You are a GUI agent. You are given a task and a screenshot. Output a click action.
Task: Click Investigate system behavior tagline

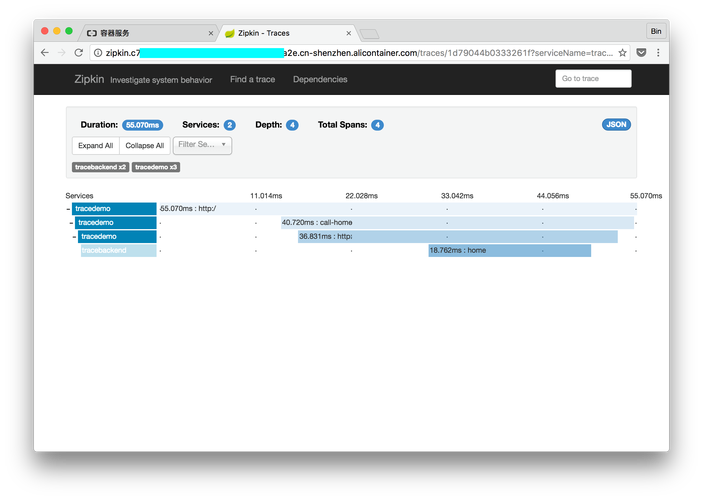coord(161,80)
